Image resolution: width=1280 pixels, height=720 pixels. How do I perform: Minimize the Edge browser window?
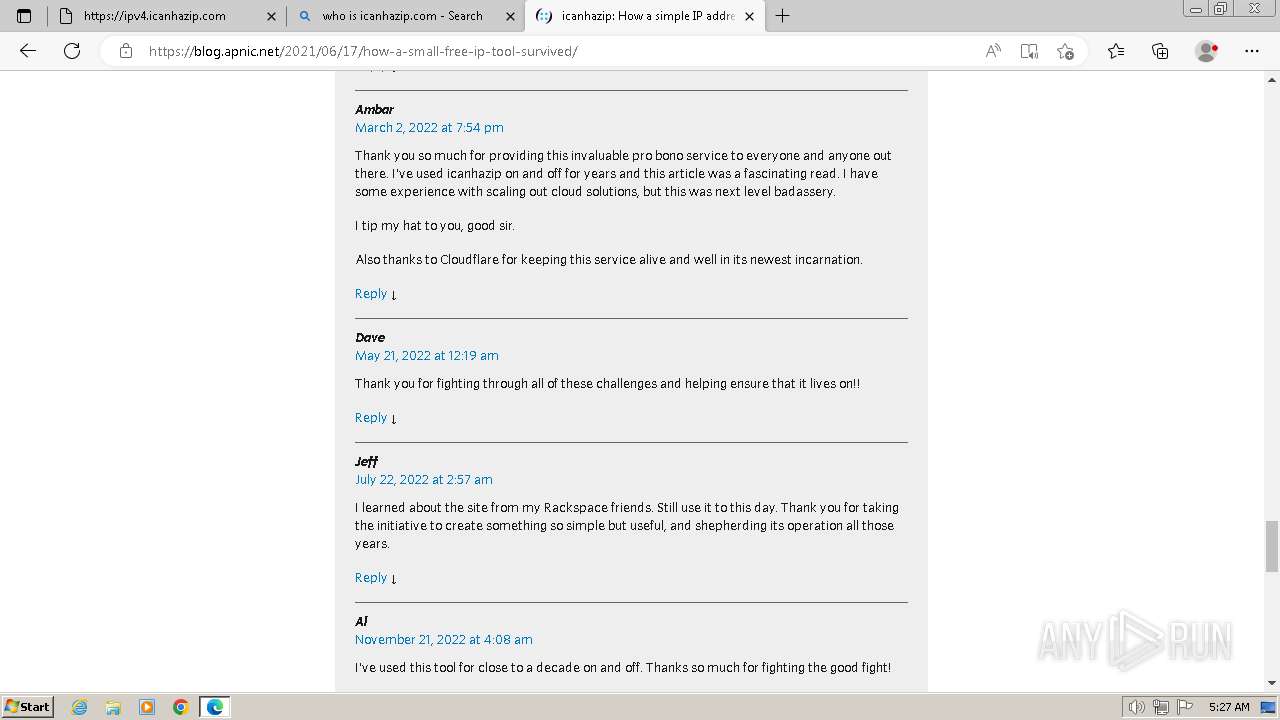(x=1195, y=9)
